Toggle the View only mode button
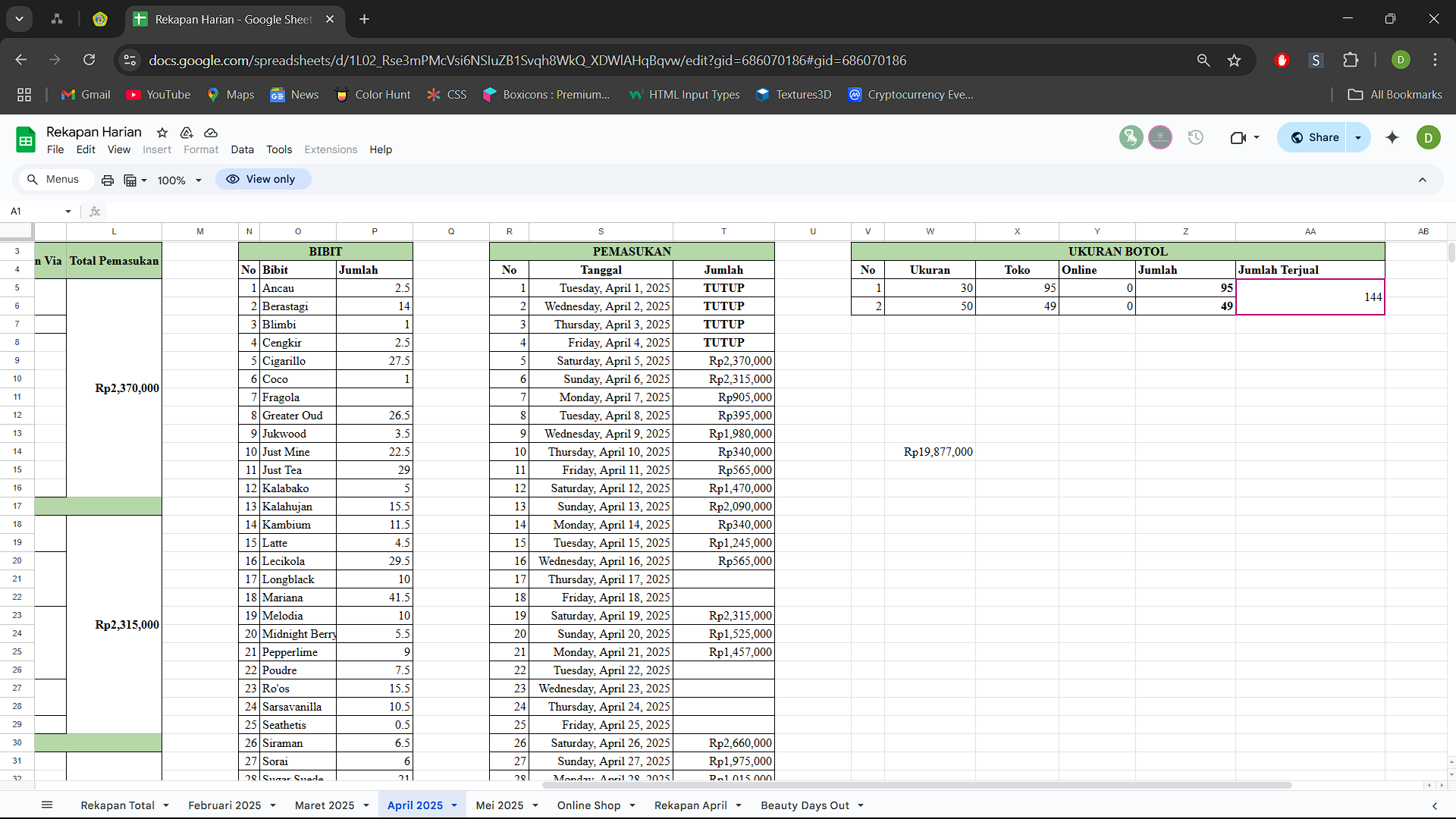The image size is (1456, 819). [262, 180]
